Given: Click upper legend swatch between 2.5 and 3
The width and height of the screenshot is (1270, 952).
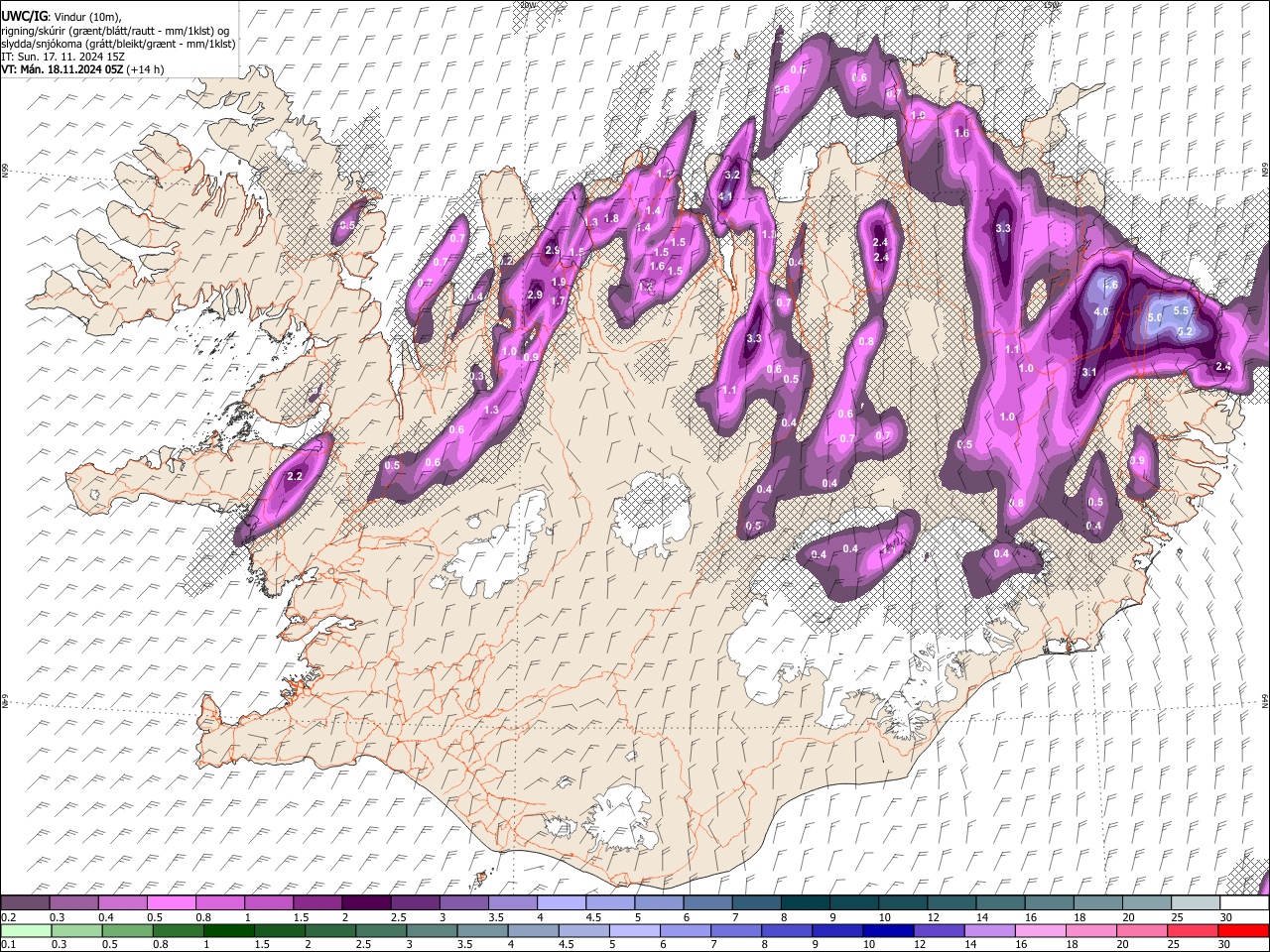Looking at the screenshot, I should [414, 903].
